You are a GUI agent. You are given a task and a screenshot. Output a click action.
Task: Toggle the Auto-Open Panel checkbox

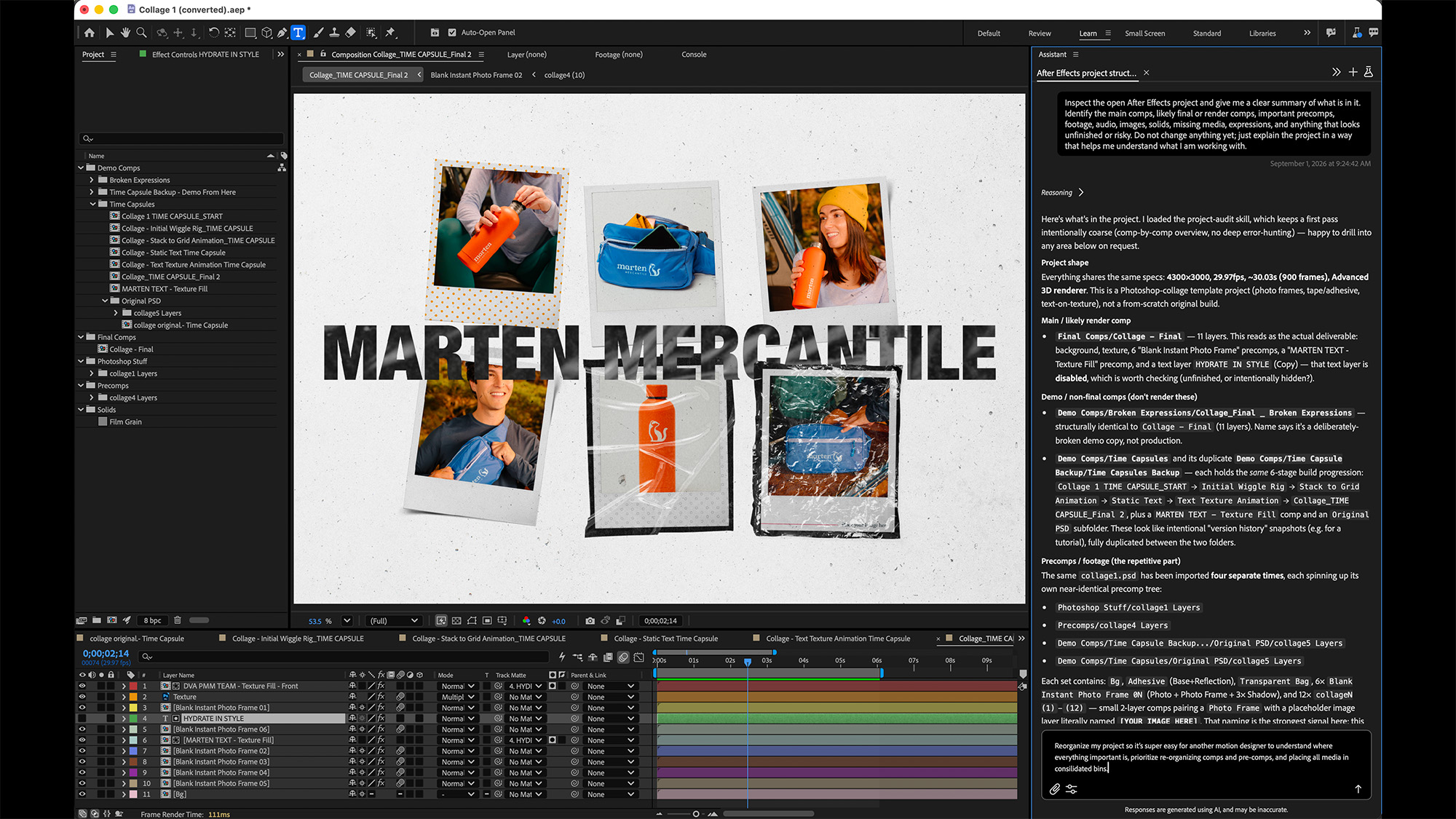452,33
